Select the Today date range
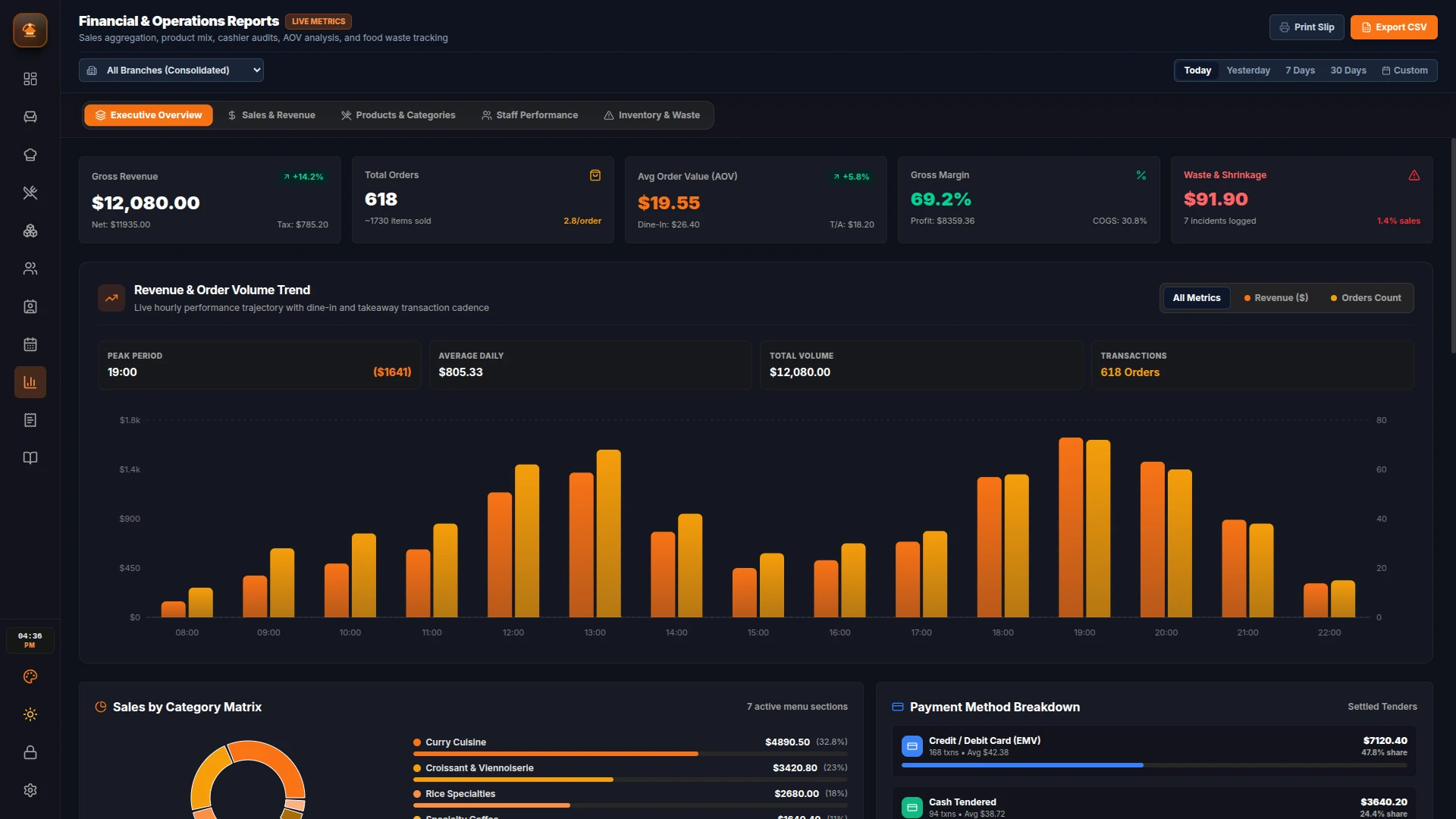This screenshot has width=1456, height=819. 1197,71
